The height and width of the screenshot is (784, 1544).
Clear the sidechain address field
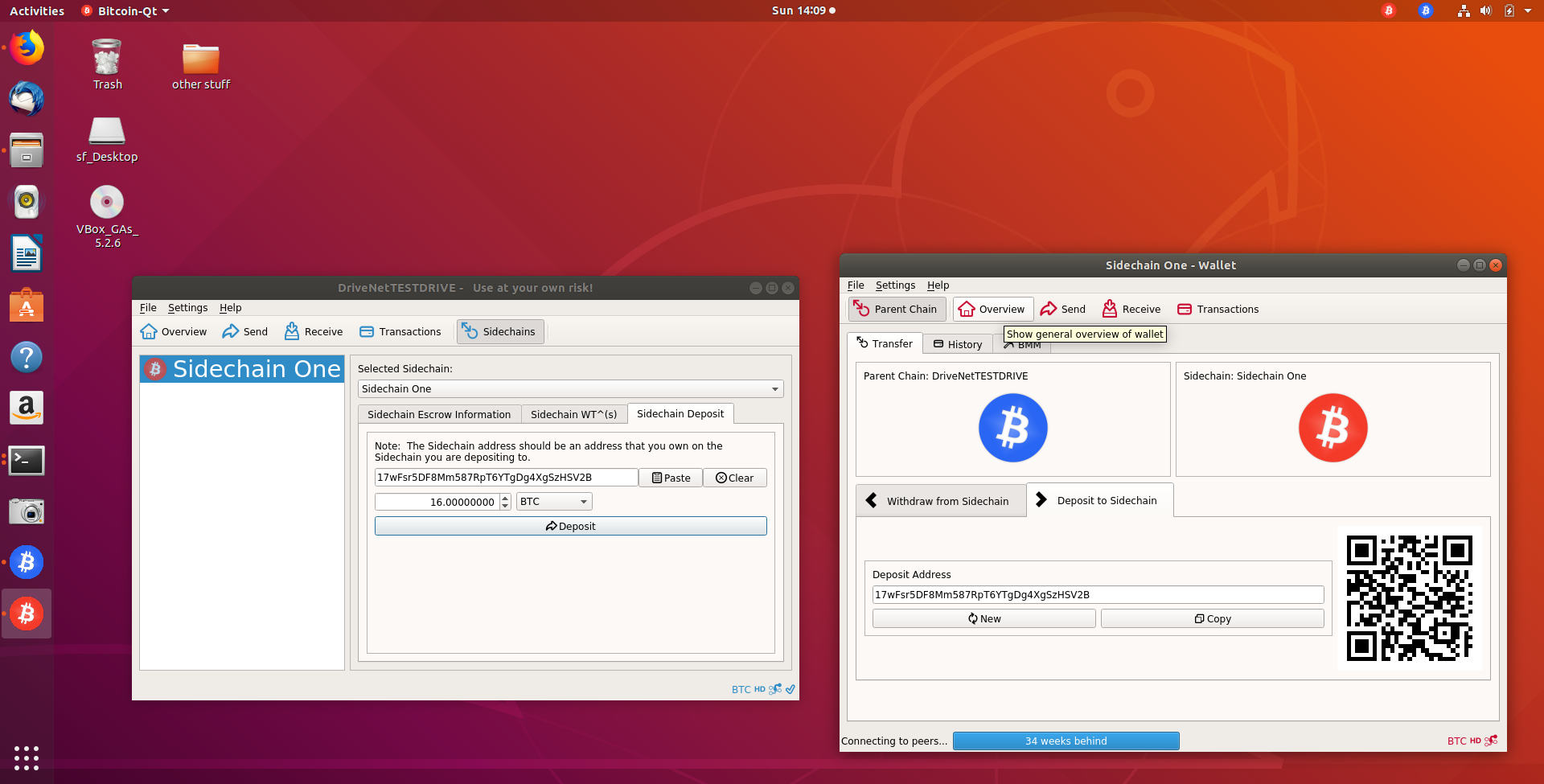[x=735, y=478]
